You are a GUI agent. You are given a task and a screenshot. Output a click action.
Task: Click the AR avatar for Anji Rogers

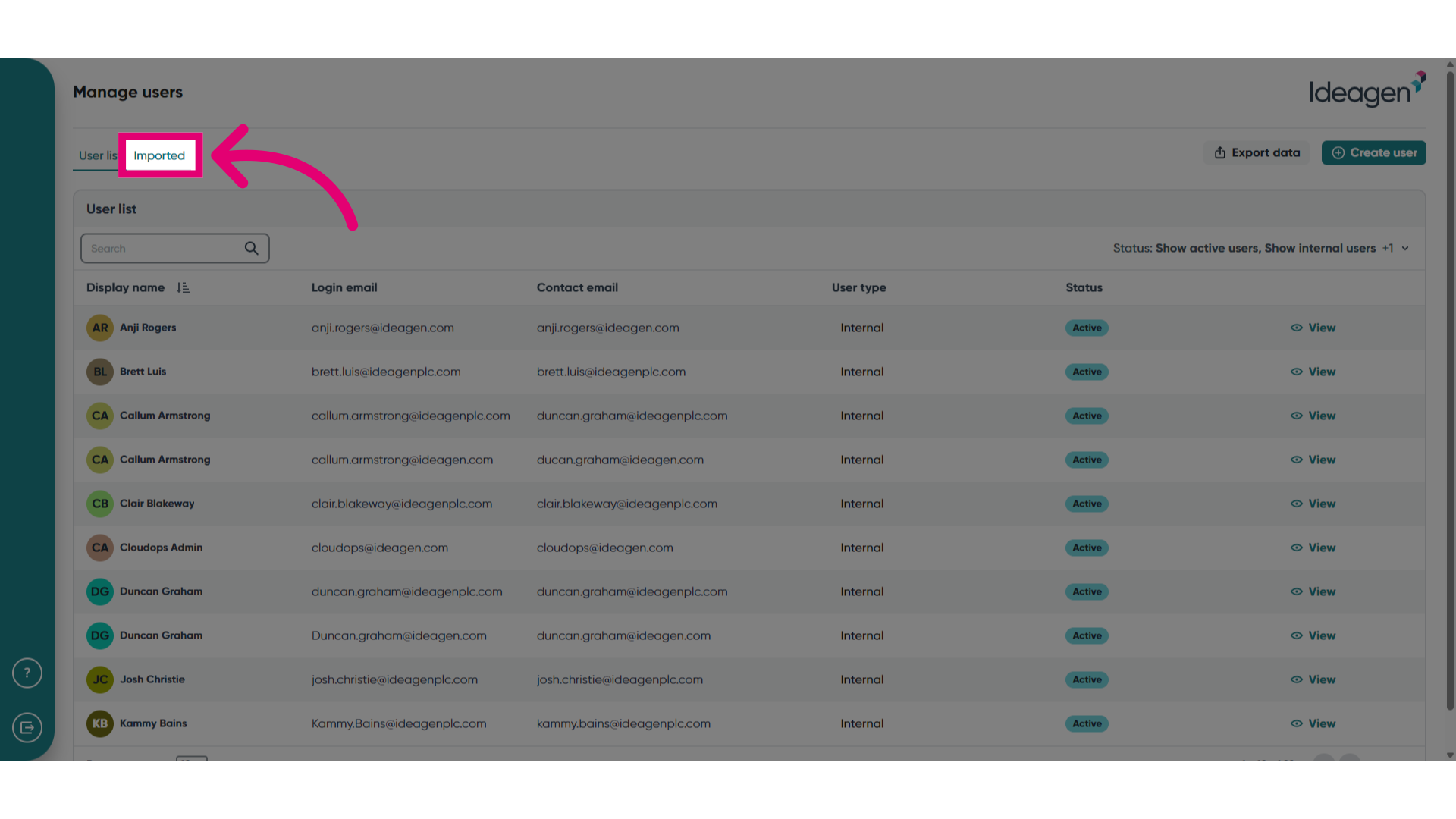[100, 328]
